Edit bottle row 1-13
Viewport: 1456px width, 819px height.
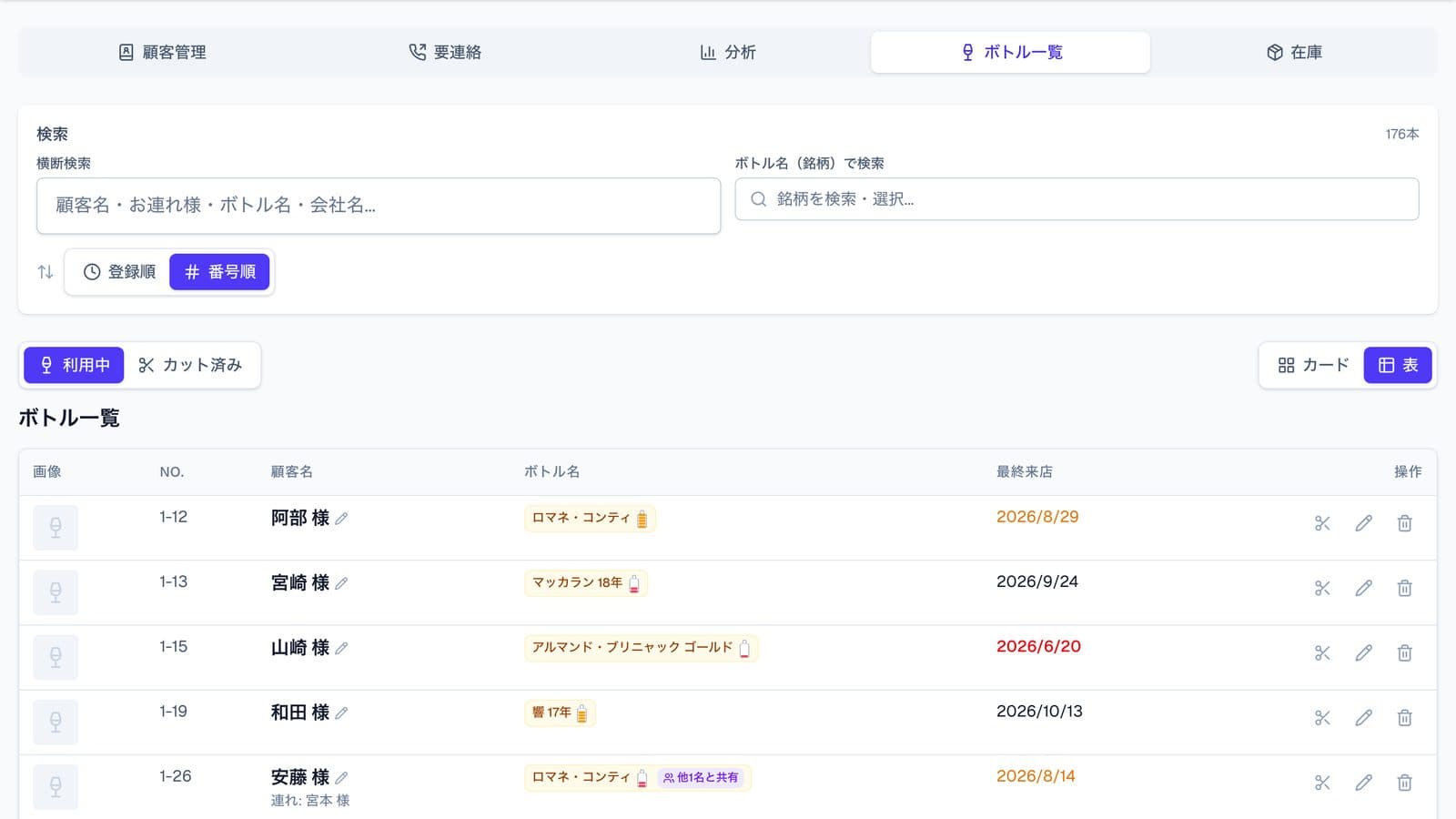pyautogui.click(x=1363, y=588)
